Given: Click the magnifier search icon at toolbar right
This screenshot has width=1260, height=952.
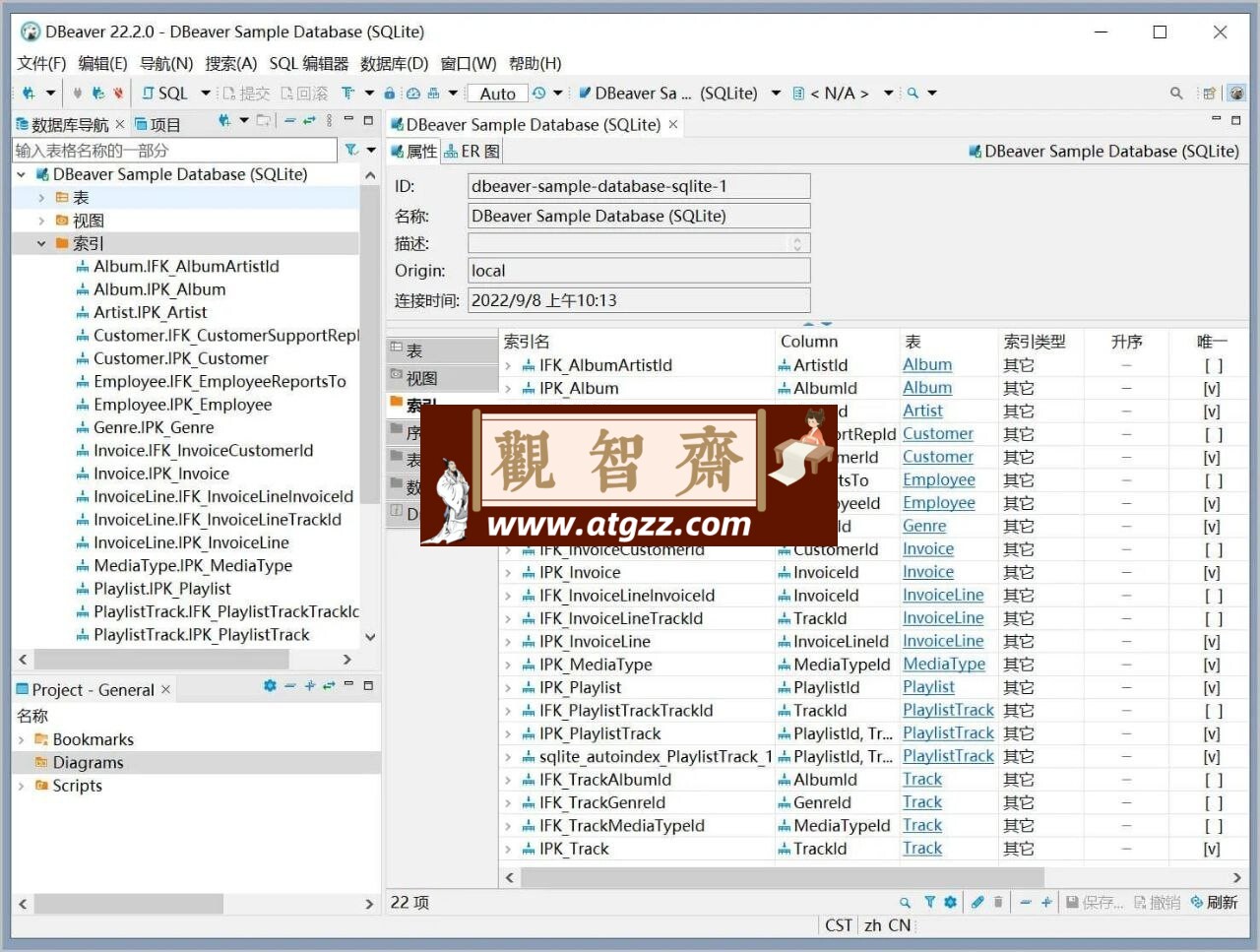Looking at the screenshot, I should [x=1176, y=94].
